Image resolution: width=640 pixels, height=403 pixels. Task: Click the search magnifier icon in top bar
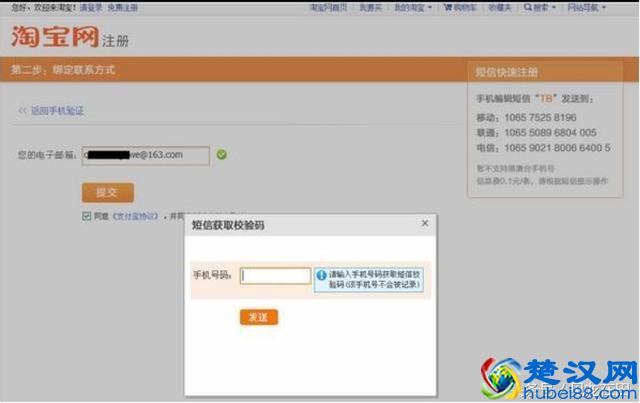[x=528, y=7]
